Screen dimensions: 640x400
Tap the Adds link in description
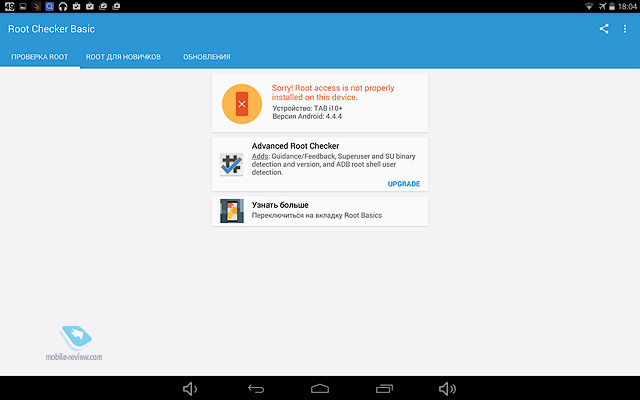point(260,157)
